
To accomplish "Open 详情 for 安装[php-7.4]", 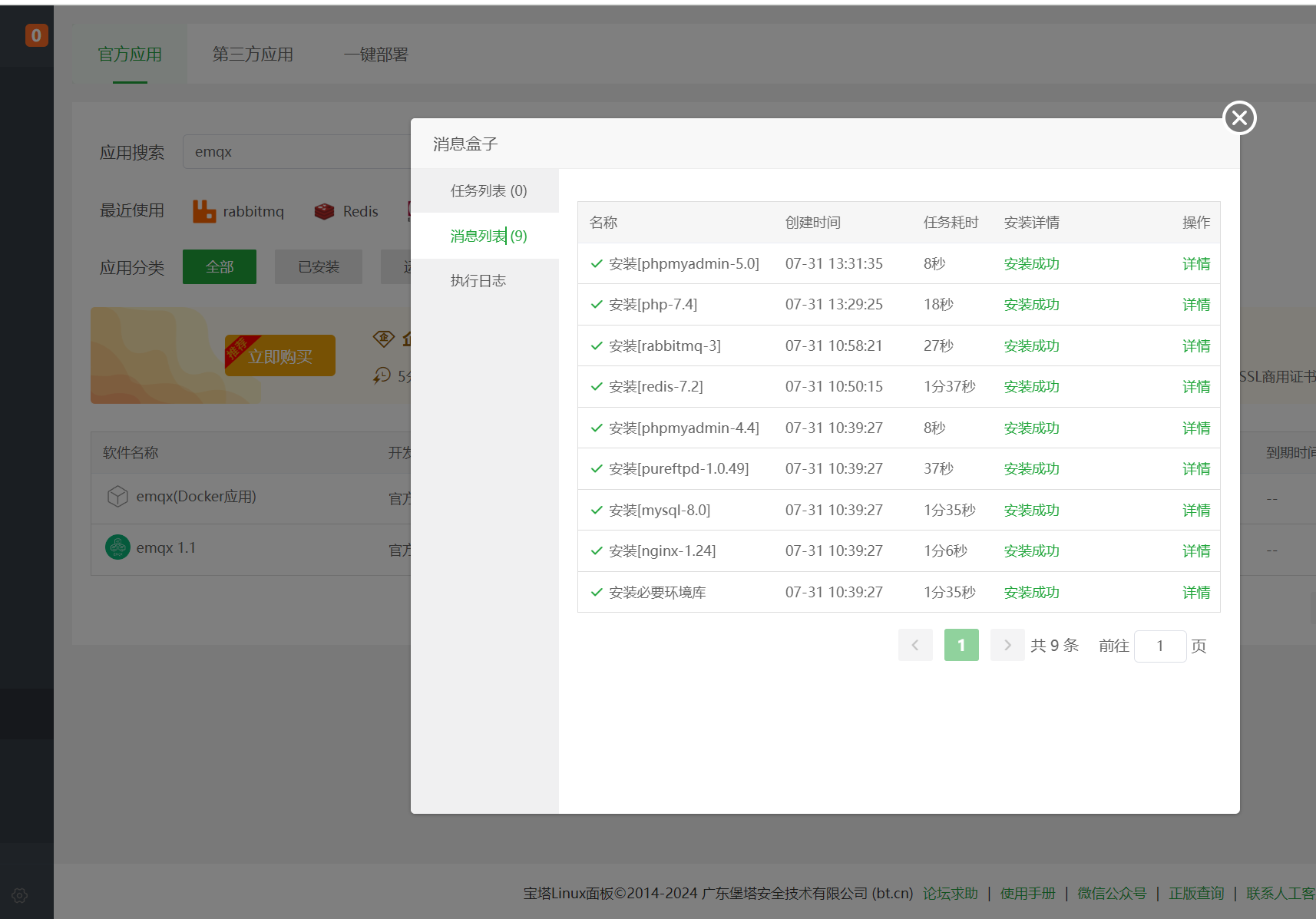I will 1195,304.
